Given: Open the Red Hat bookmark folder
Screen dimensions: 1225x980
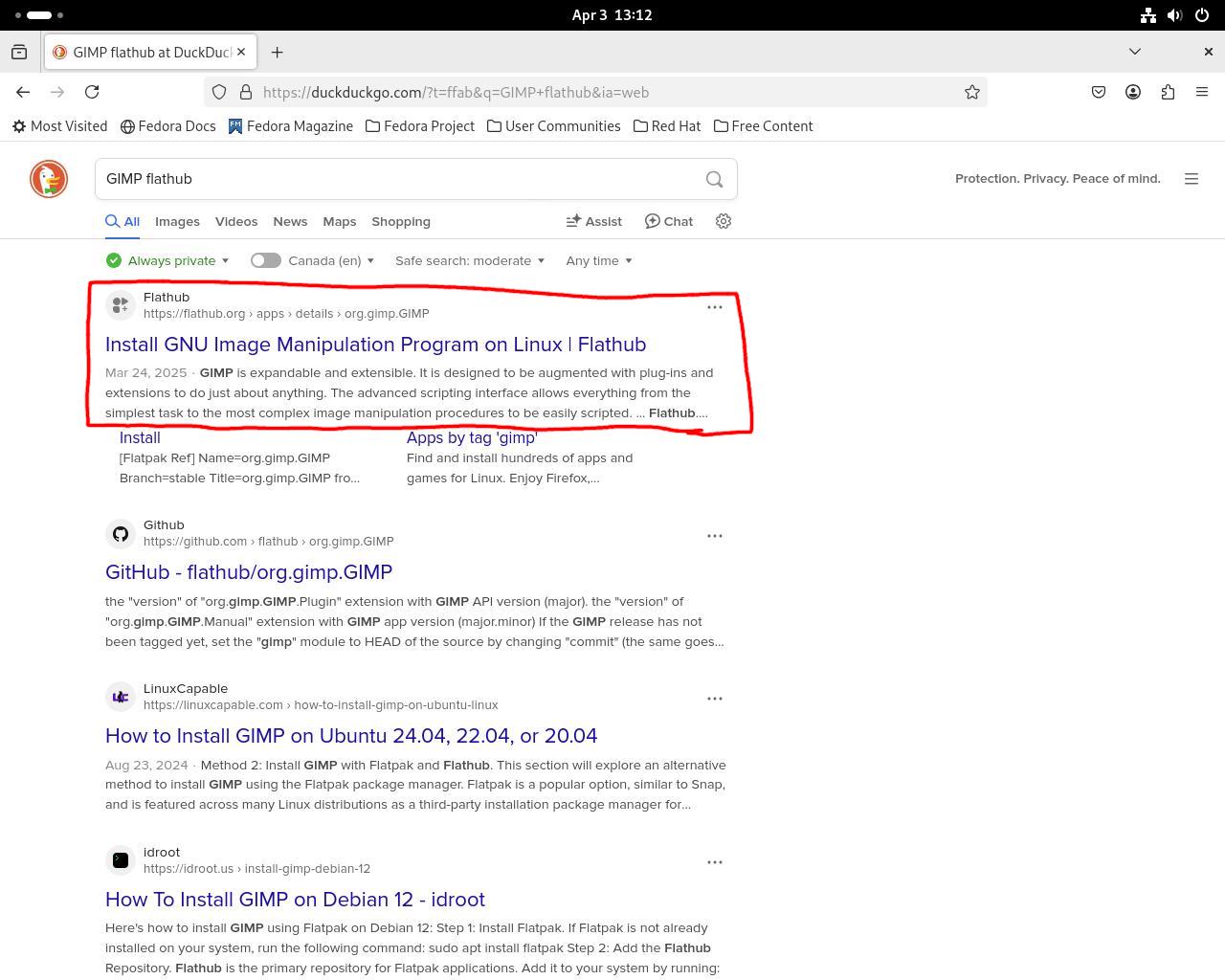Looking at the screenshot, I should tap(667, 126).
